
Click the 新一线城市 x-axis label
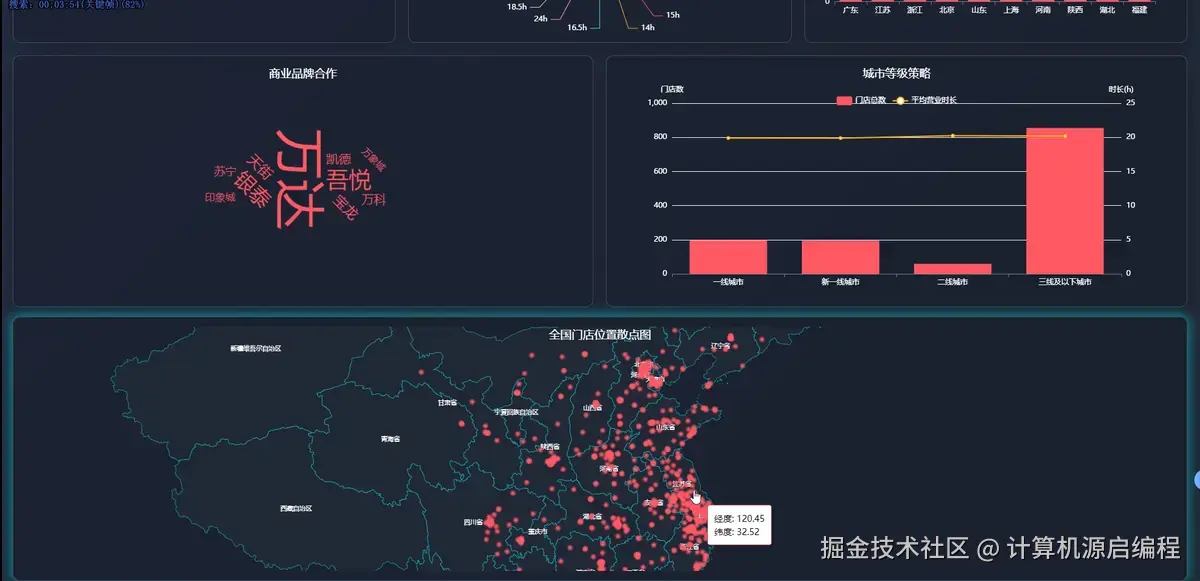pos(840,283)
